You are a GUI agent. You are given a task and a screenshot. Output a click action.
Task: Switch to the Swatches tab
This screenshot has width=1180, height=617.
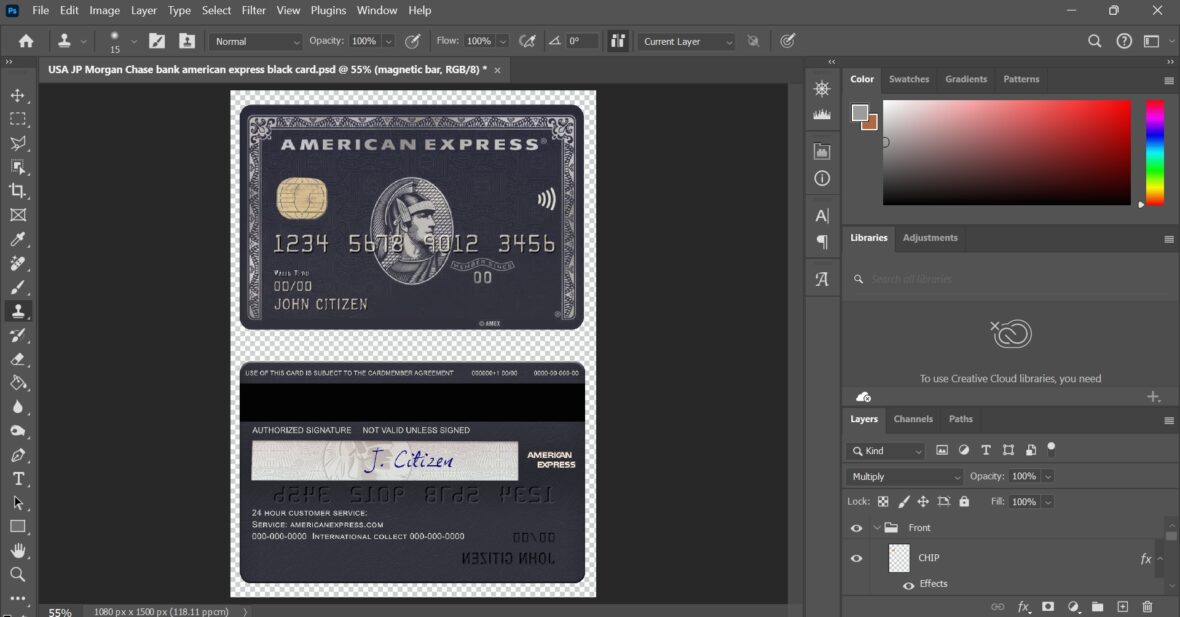[908, 79]
